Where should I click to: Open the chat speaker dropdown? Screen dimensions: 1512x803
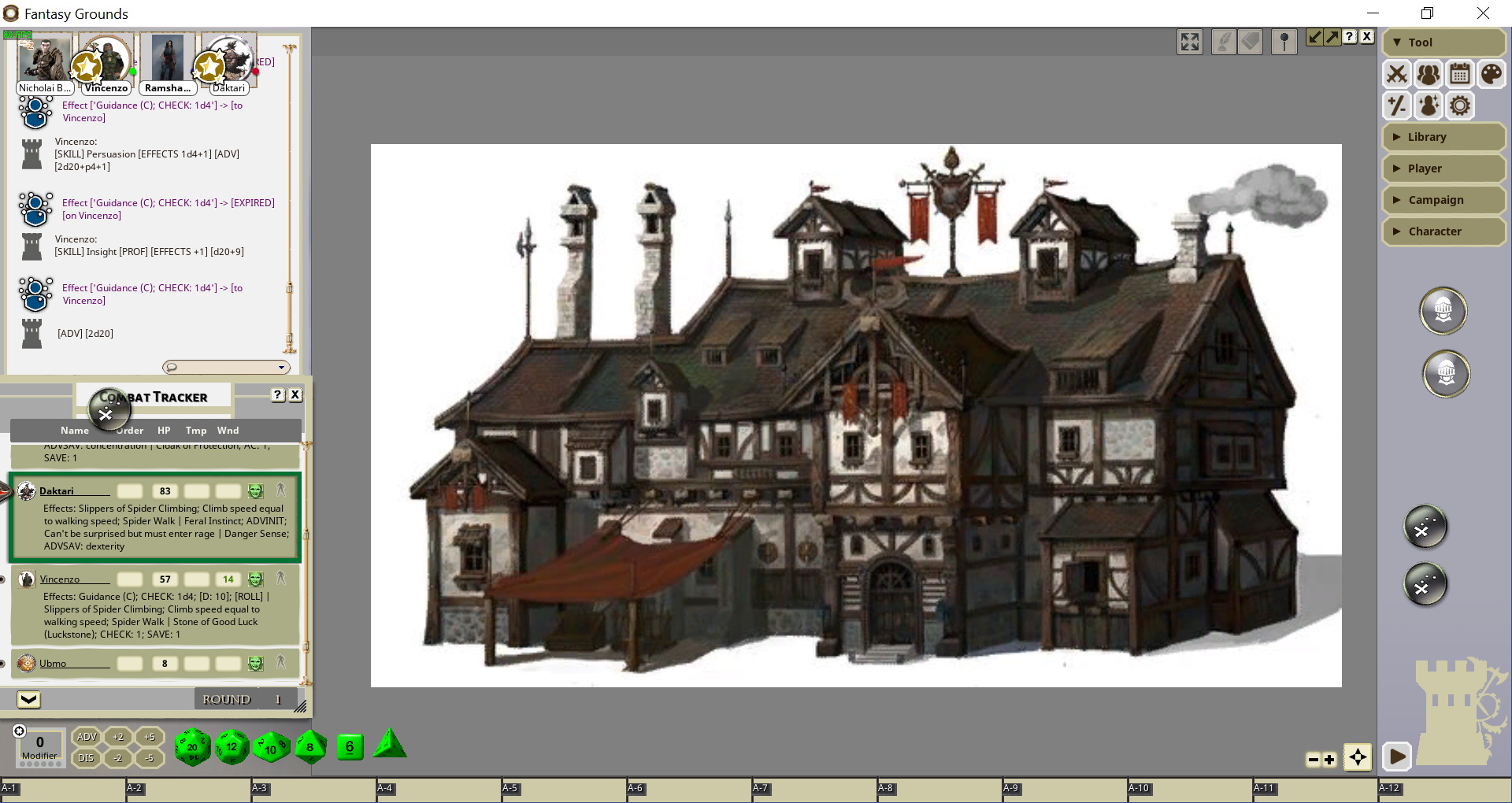tap(226, 367)
